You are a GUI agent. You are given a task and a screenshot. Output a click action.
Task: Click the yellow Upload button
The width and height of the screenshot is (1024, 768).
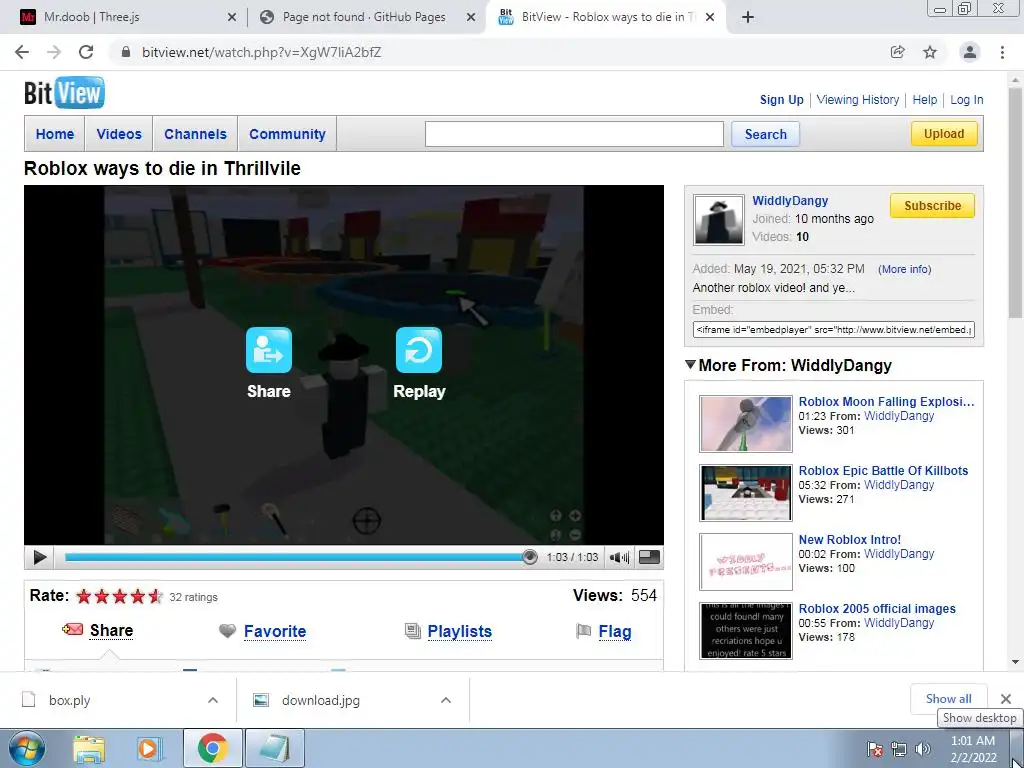point(944,133)
